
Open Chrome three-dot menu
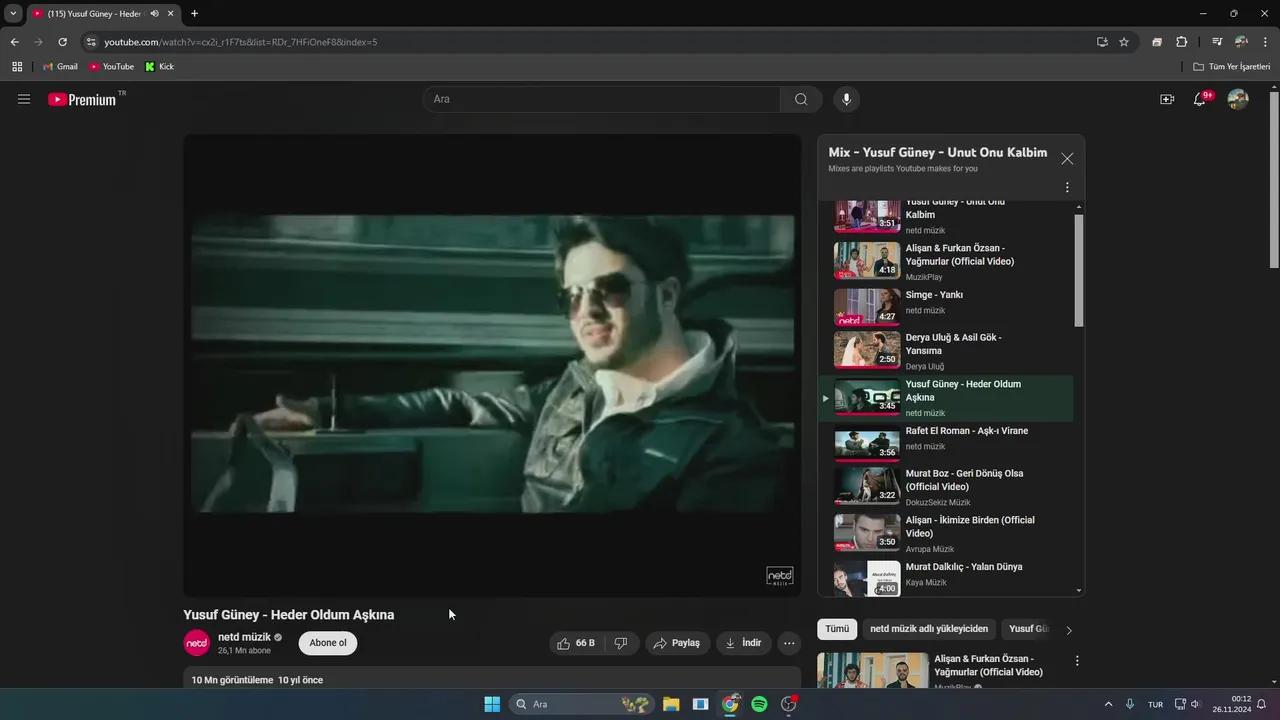[x=1266, y=42]
